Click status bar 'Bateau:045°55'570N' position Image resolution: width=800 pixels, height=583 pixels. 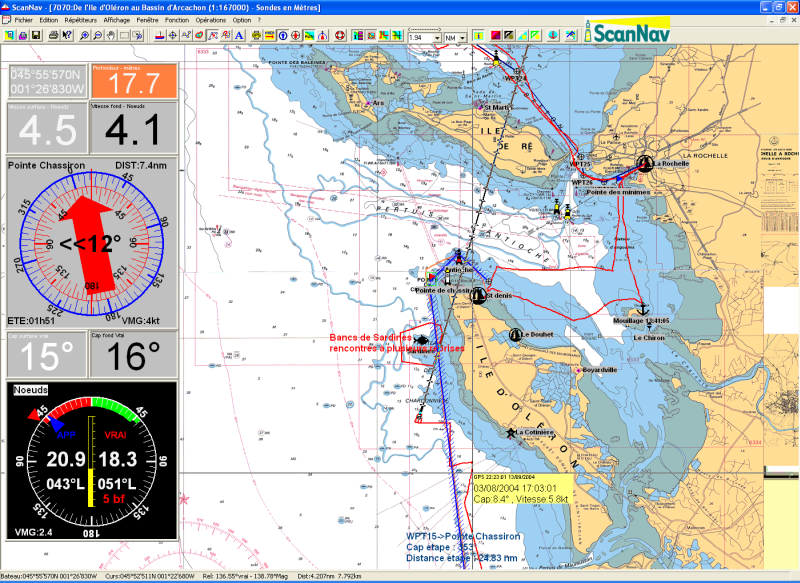coord(49,576)
